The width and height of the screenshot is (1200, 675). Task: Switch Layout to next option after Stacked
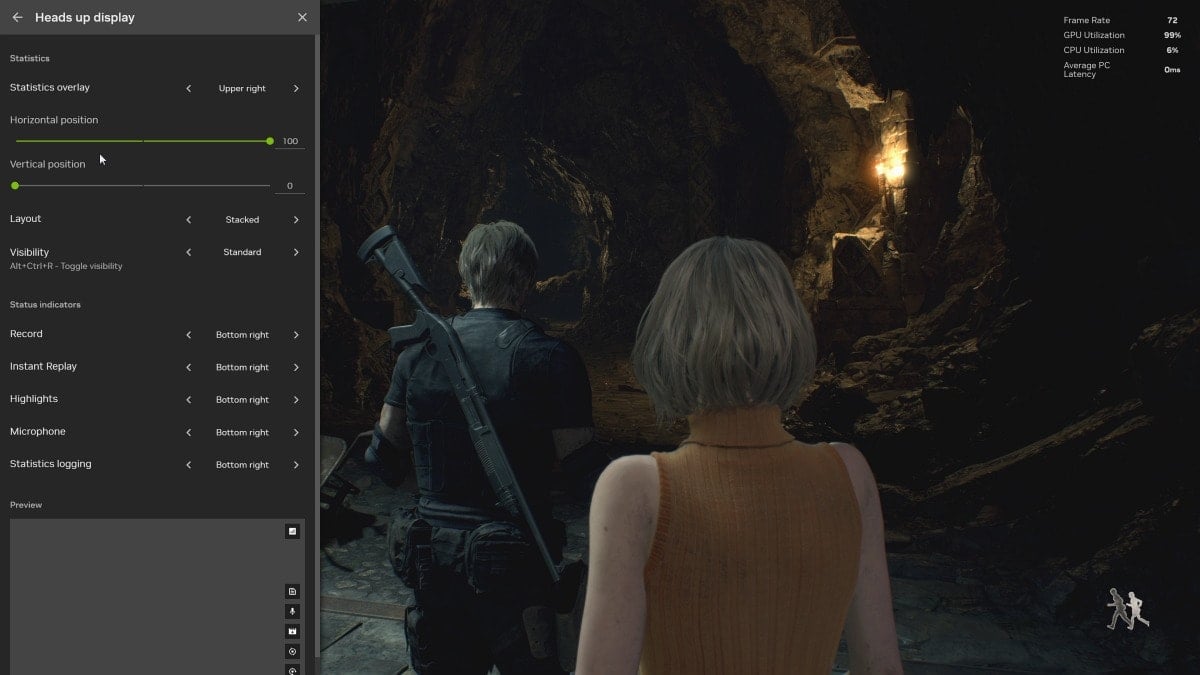(x=296, y=219)
